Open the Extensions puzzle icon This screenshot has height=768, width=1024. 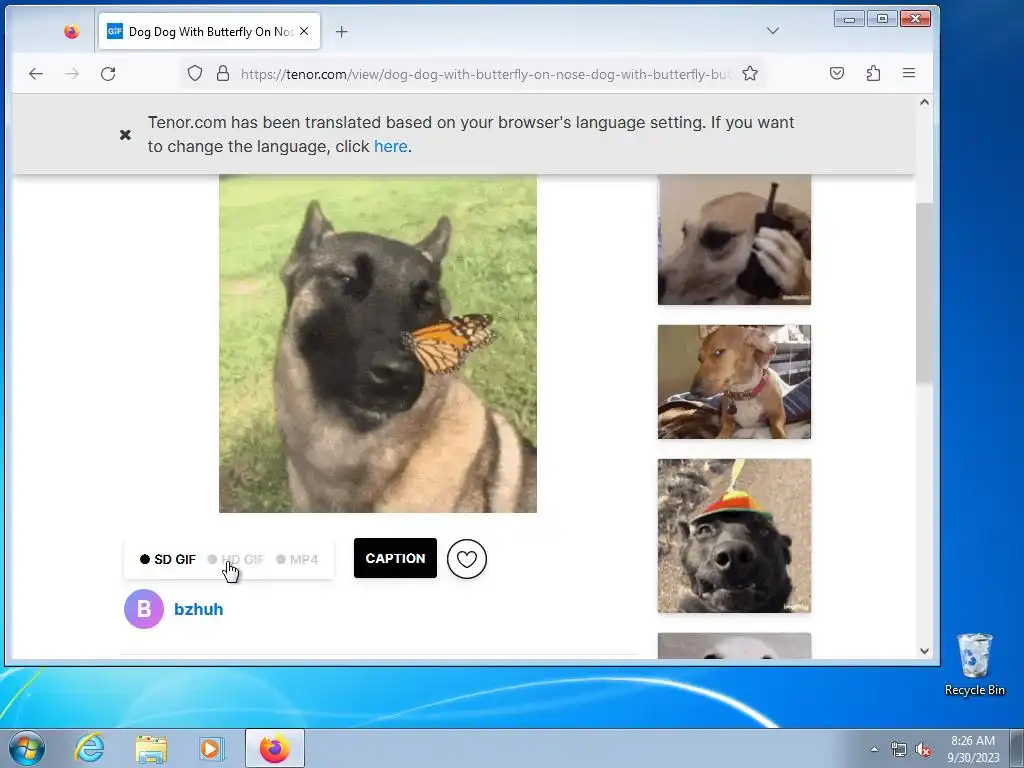pos(873,73)
